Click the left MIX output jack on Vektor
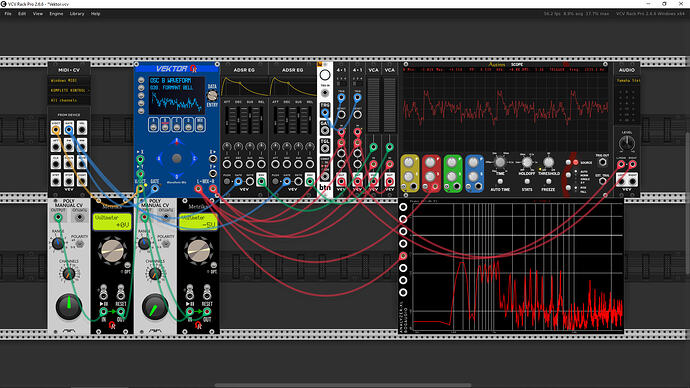 [x=198, y=189]
